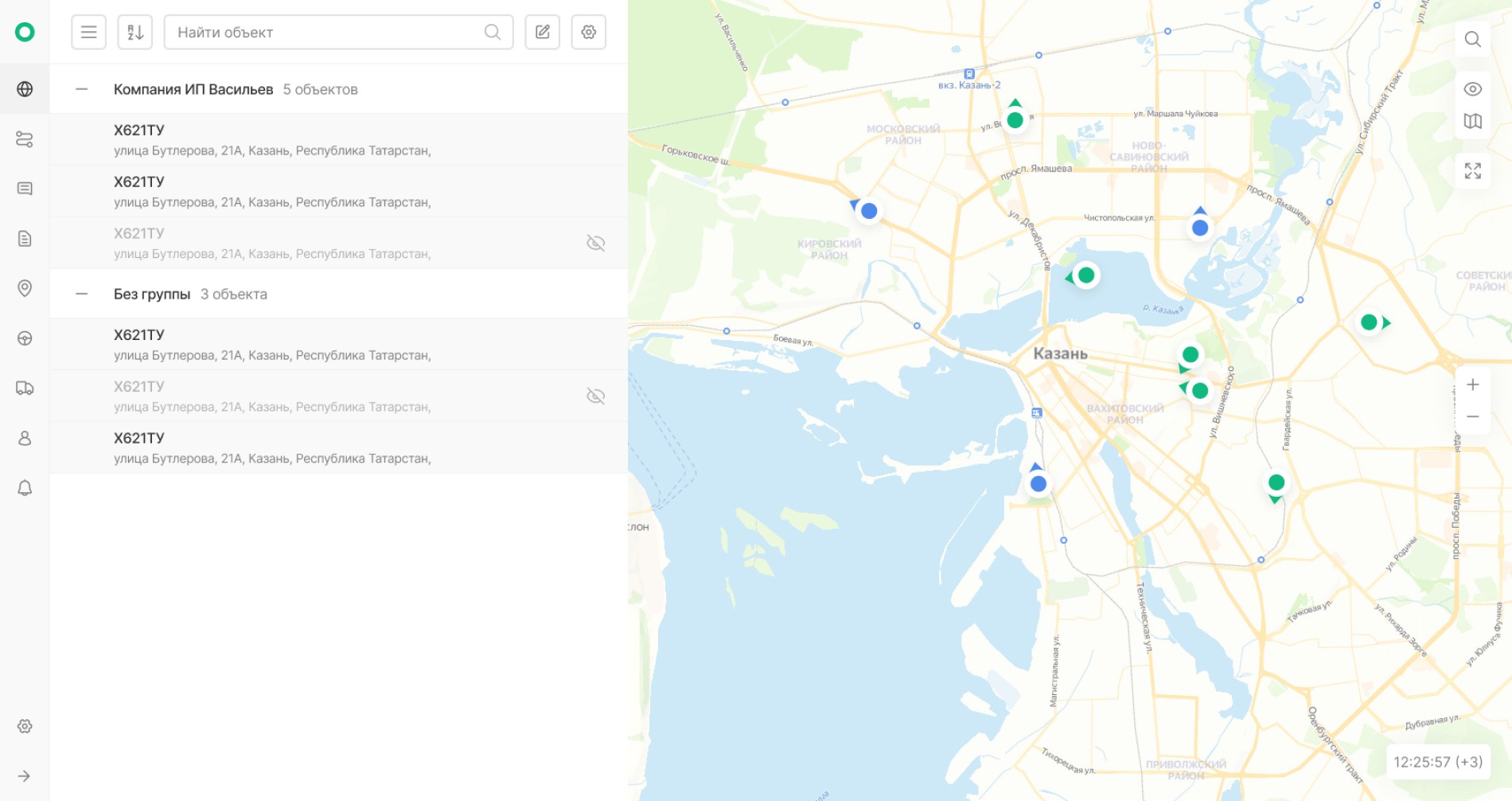Show hidden object in Без группы group

pos(595,396)
